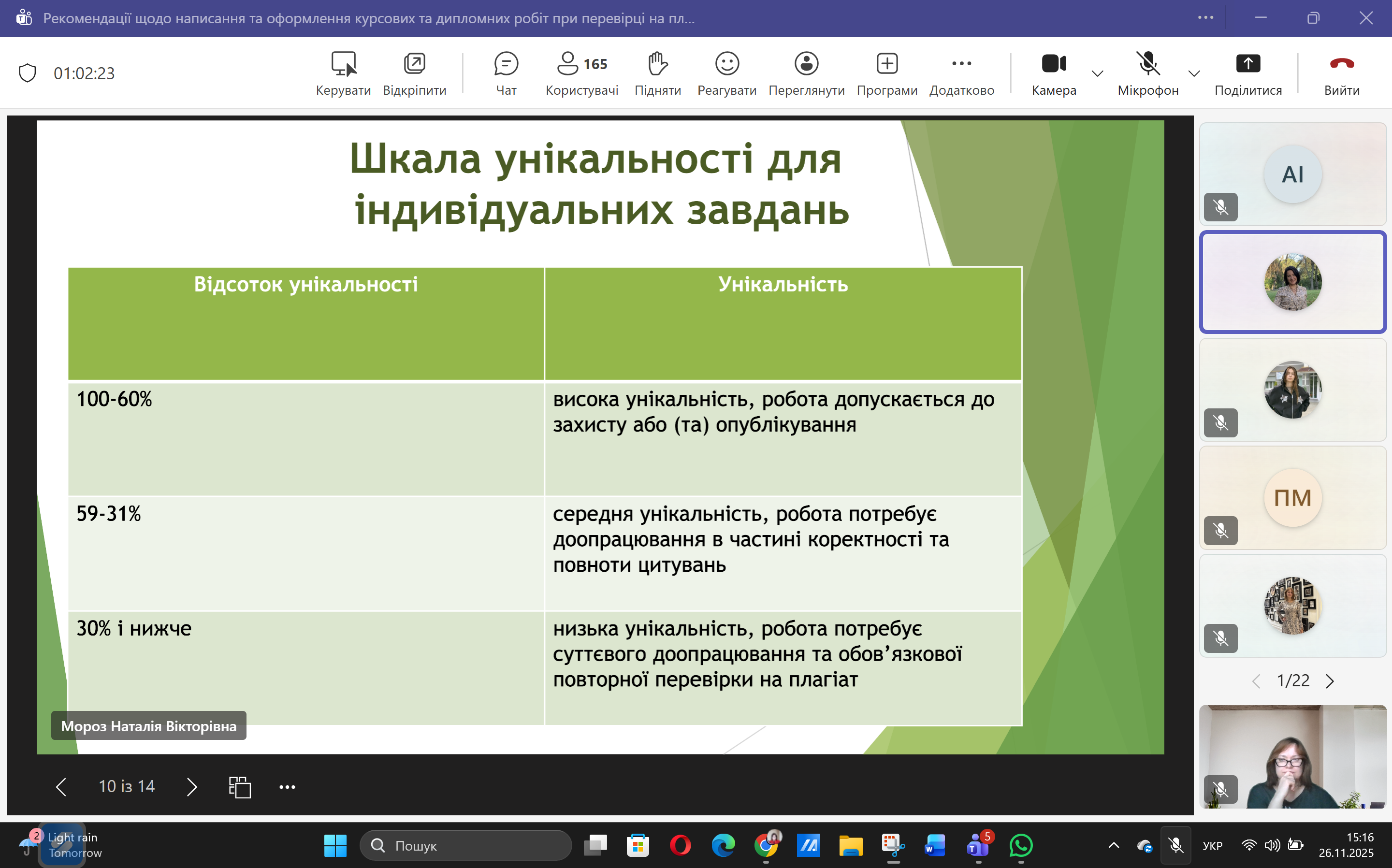
Task: Leave the meeting with Вийти
Action: 1341,73
